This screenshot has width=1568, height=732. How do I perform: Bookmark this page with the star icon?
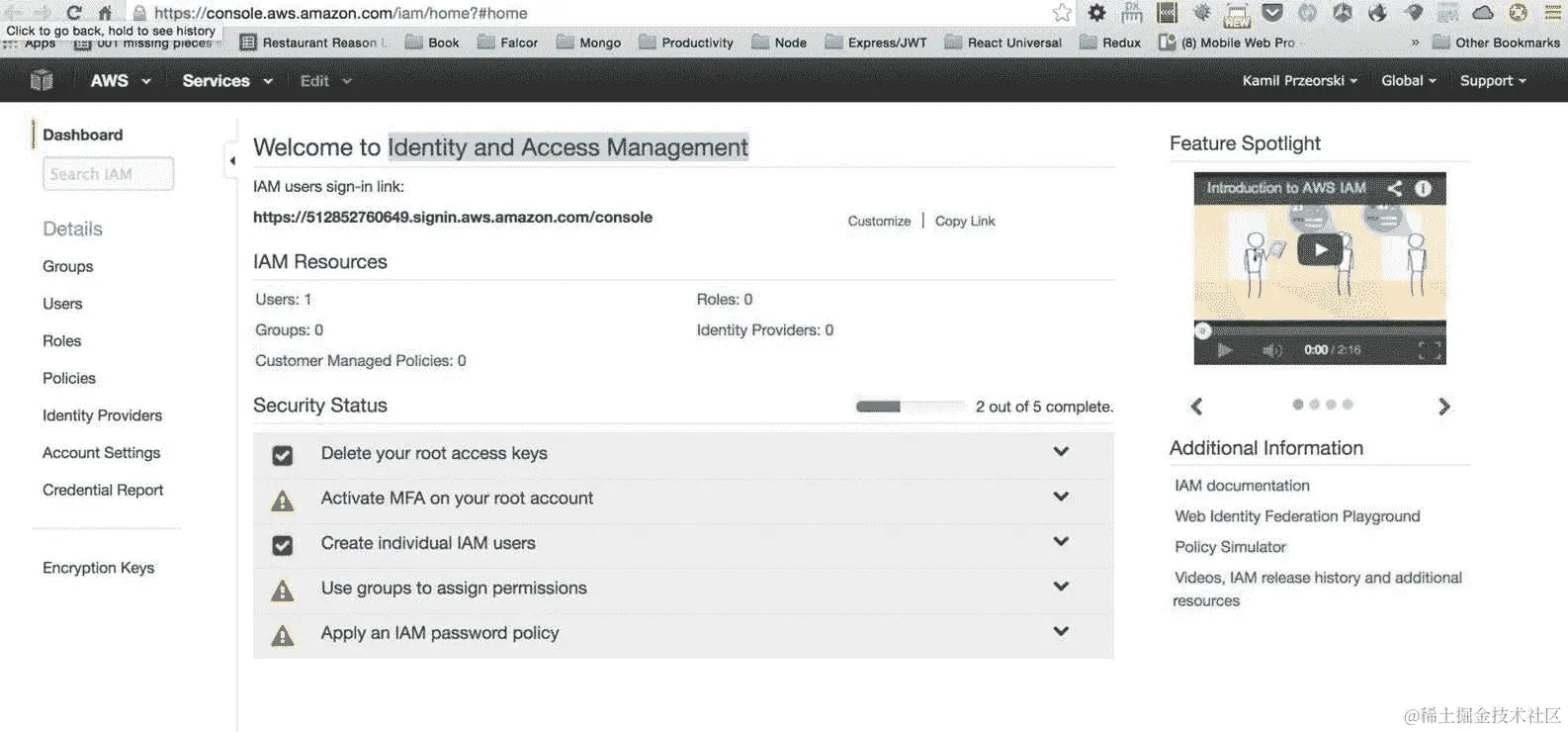click(x=1062, y=13)
